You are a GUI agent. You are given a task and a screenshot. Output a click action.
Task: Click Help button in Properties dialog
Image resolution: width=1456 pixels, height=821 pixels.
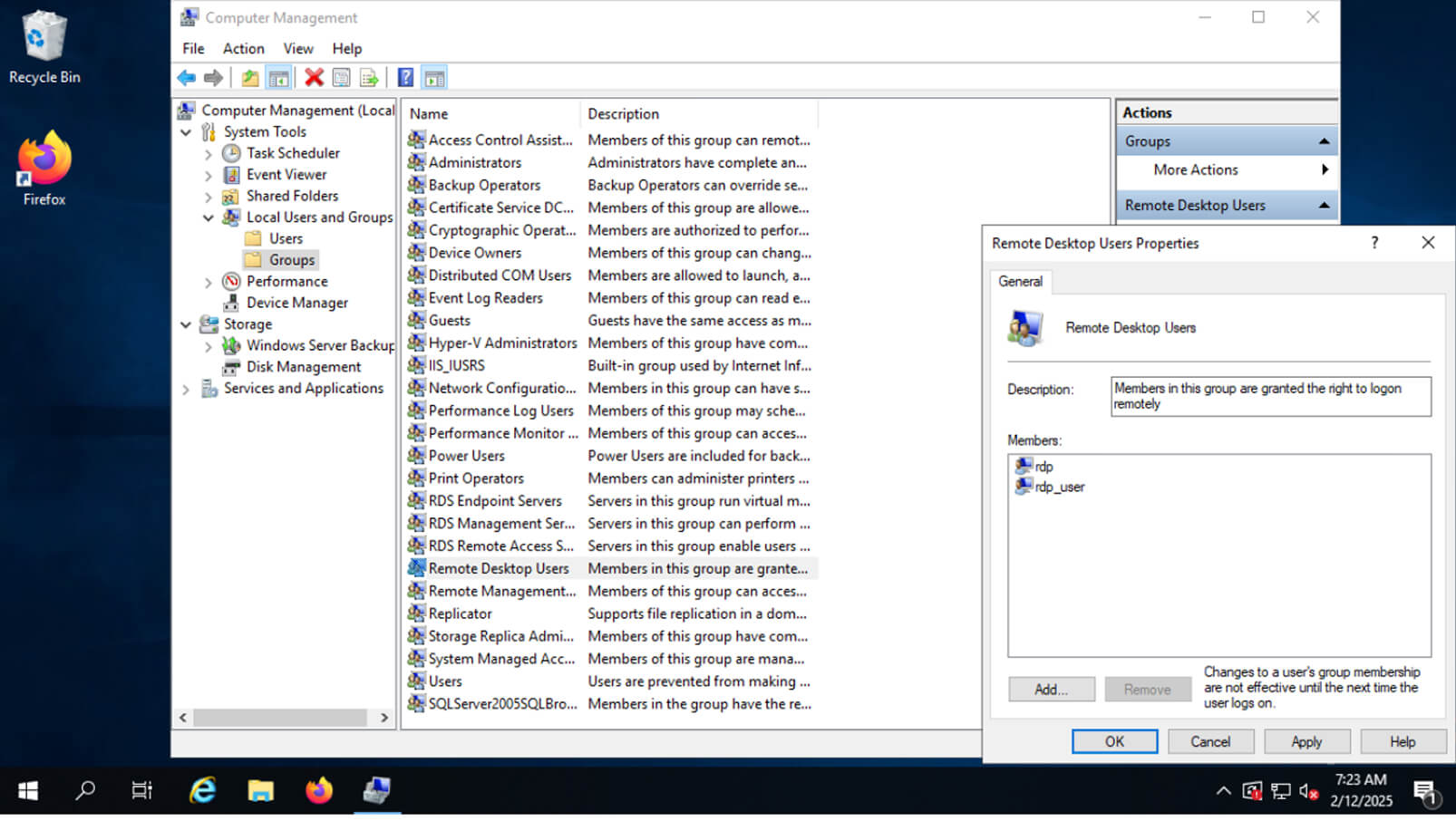click(1403, 741)
